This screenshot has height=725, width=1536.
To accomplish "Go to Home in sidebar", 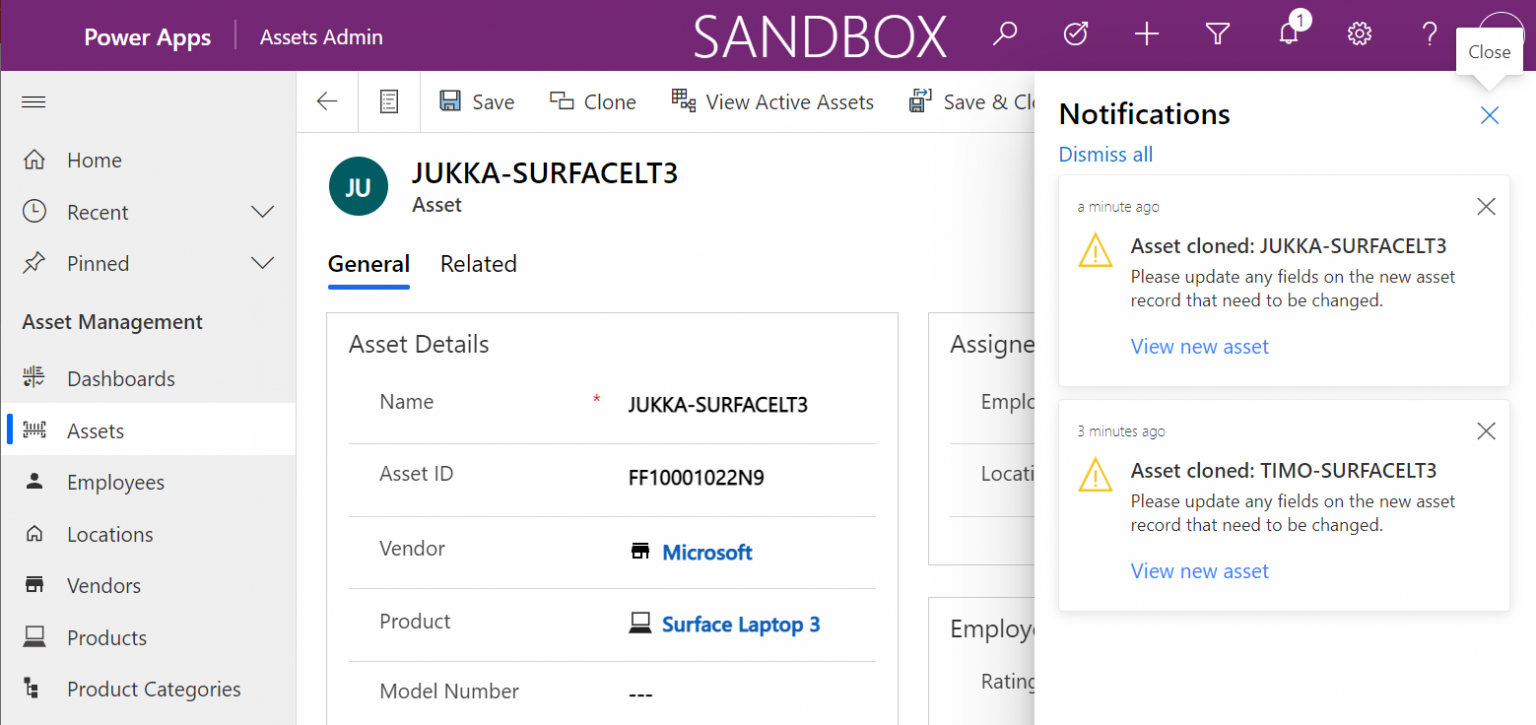I will pos(148,160).
